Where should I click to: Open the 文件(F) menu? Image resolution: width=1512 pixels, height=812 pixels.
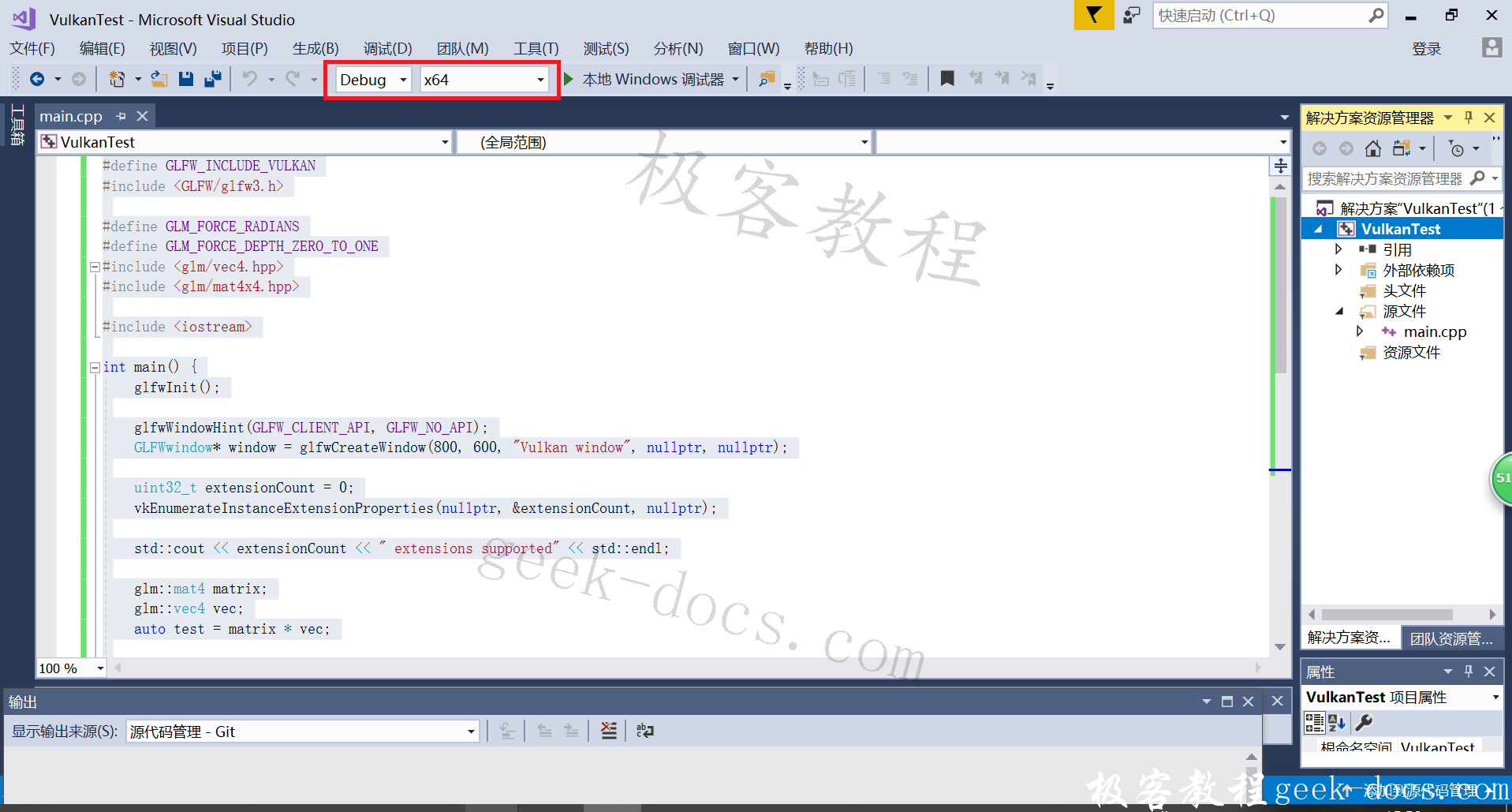tap(32, 49)
